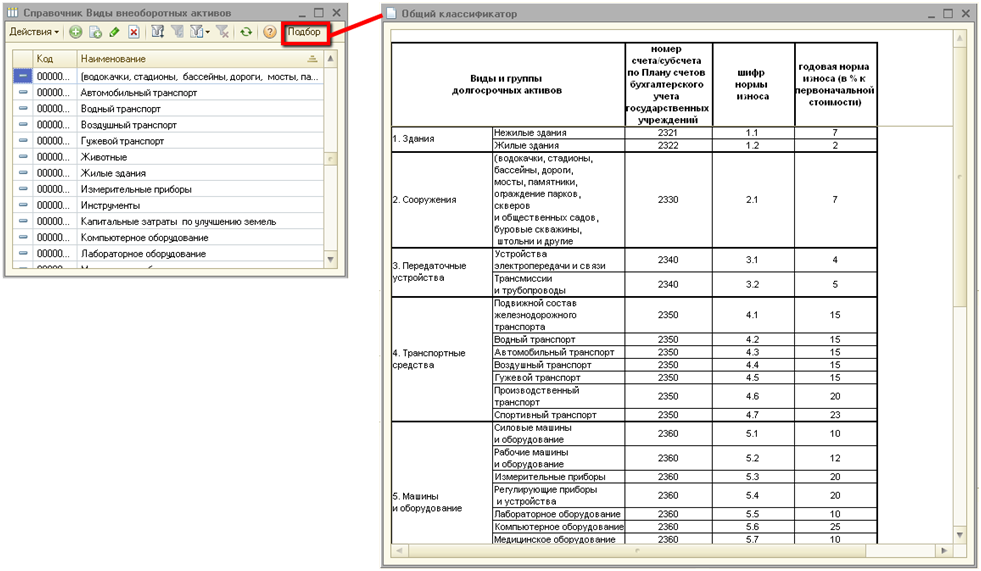Click the classifier's horizontal scrollbar right arrow
This screenshot has width=981, height=571.
[x=944, y=551]
